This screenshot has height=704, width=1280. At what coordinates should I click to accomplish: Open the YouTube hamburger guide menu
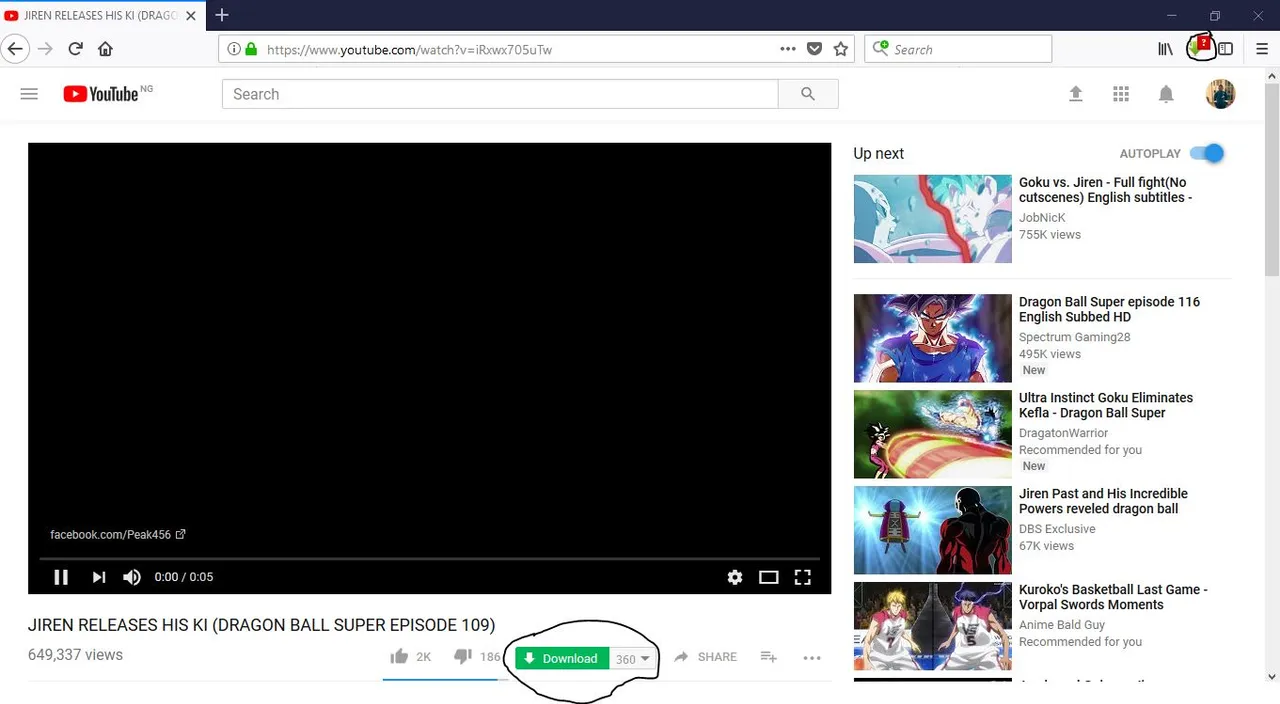[29, 94]
